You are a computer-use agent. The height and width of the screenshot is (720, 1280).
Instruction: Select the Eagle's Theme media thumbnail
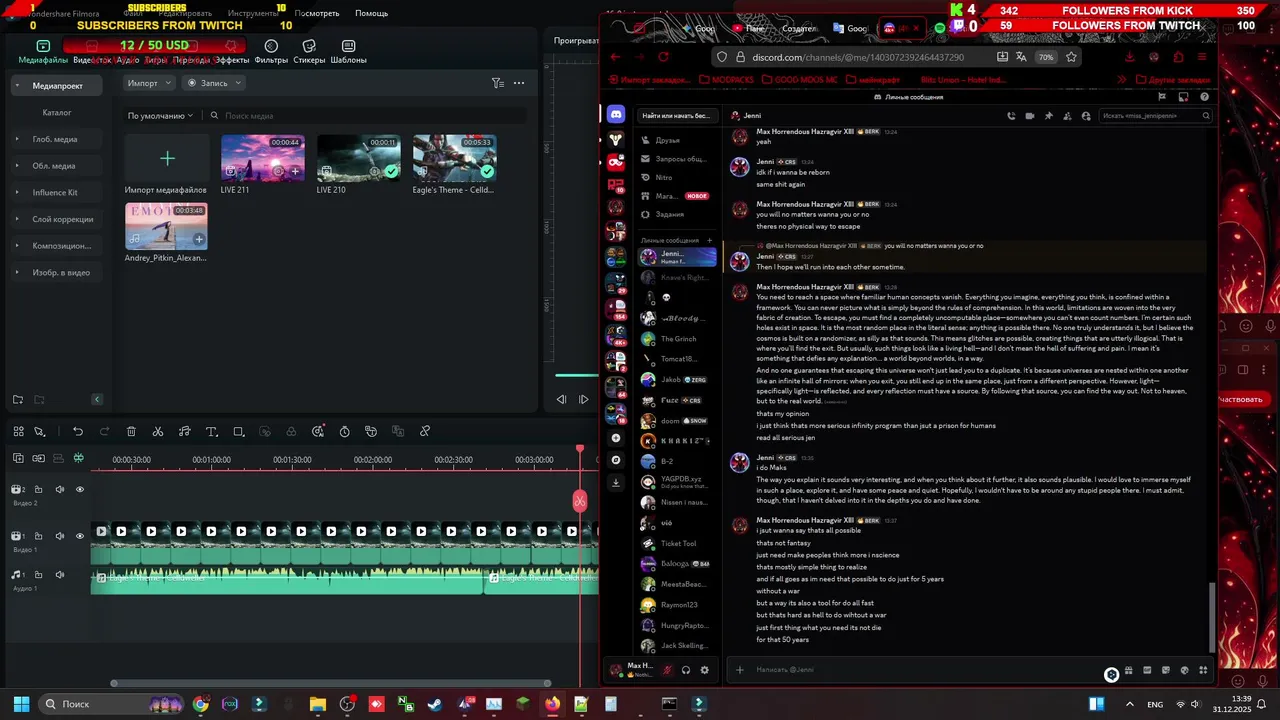[454, 158]
